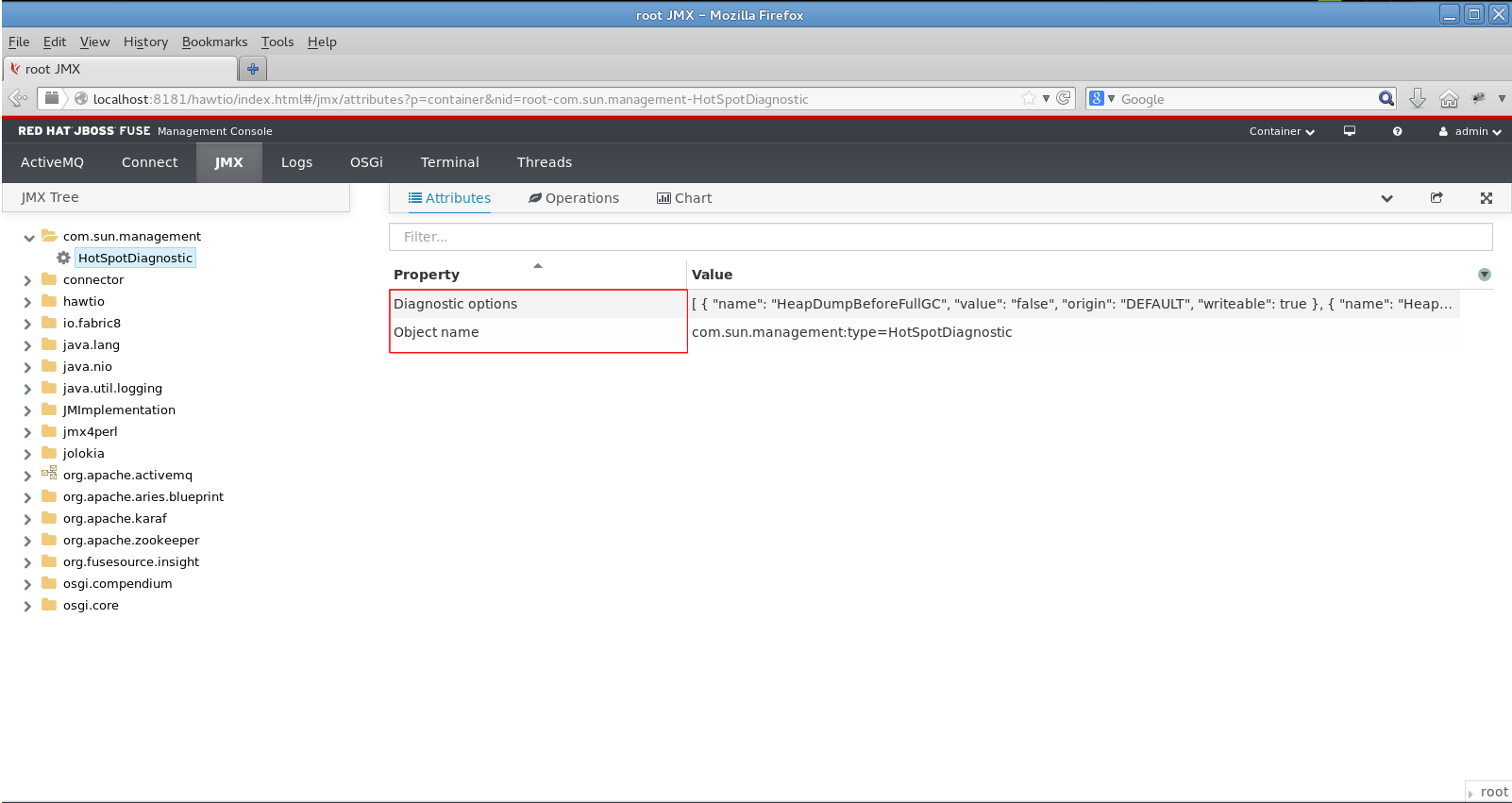Screen dimensions: 1512x803
Task: Click the com.sun.management:type=HotSpotDiagnostic value
Action: (x=851, y=332)
